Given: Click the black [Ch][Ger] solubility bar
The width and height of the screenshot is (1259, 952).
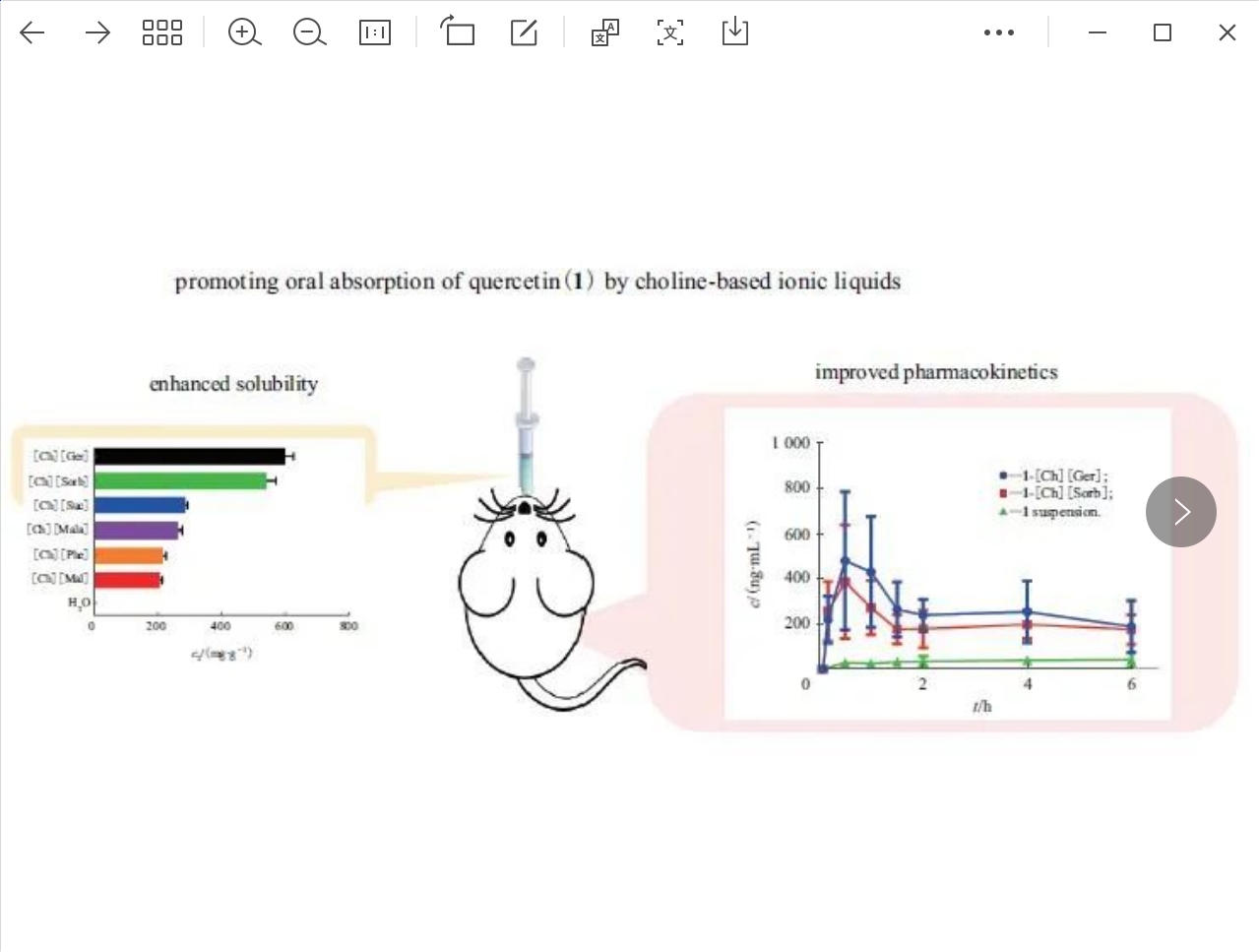Looking at the screenshot, I should 189,456.
